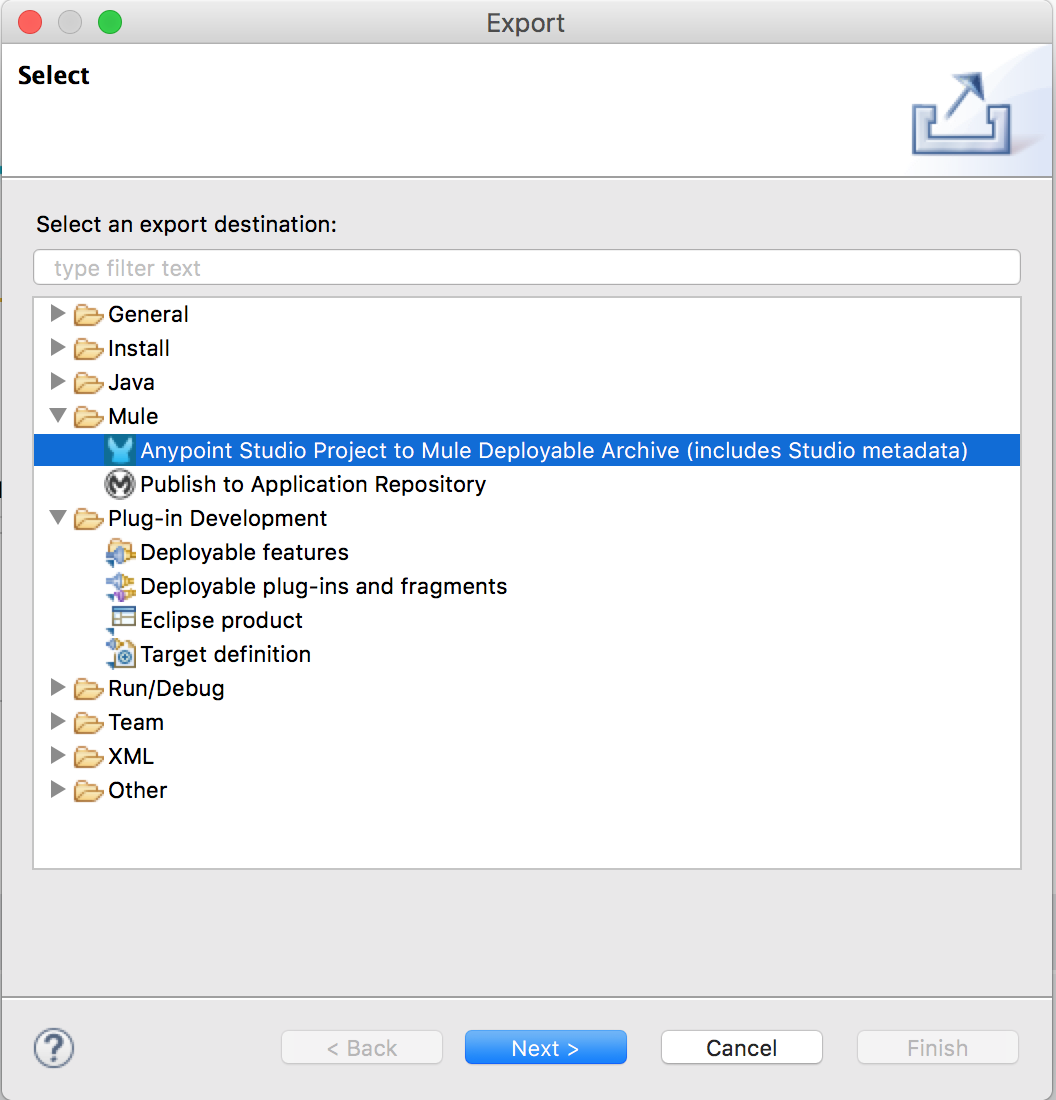
Task: Click the Target definition icon
Action: pyautogui.click(x=121, y=654)
